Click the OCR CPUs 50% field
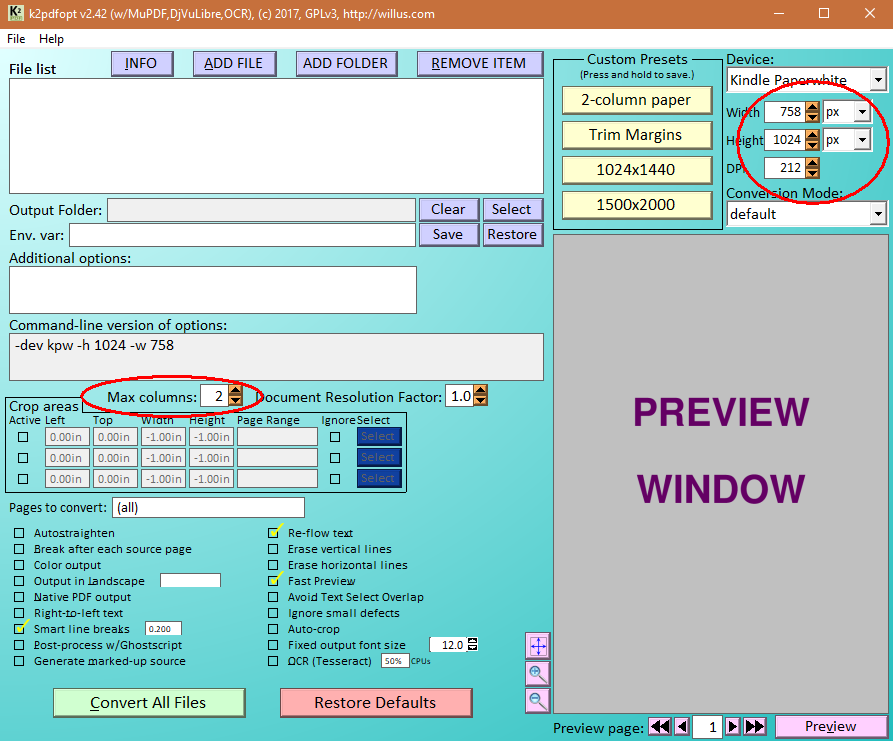Screen dimensions: 893x741 [x=395, y=661]
